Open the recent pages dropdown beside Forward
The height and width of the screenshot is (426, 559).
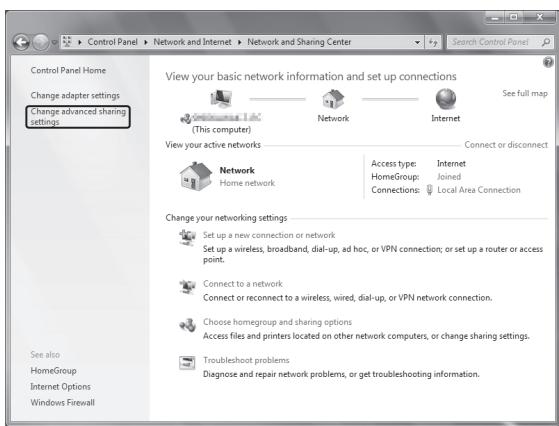54,42
